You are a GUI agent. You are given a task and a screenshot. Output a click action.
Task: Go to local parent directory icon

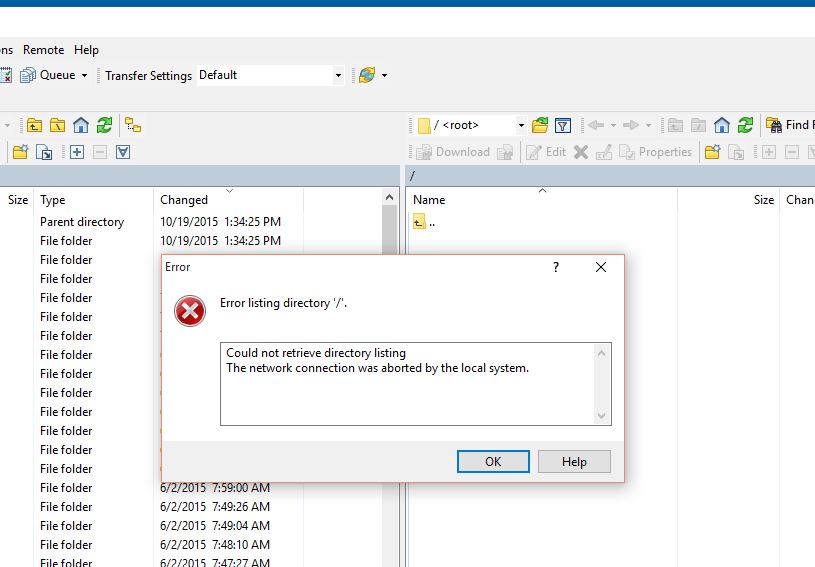[x=35, y=125]
